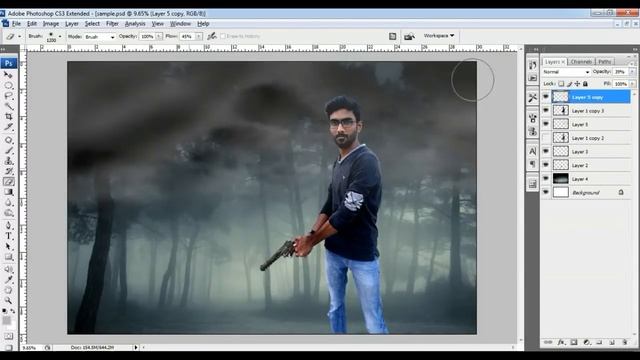Select the Move tool
The image size is (640, 360).
8,75
